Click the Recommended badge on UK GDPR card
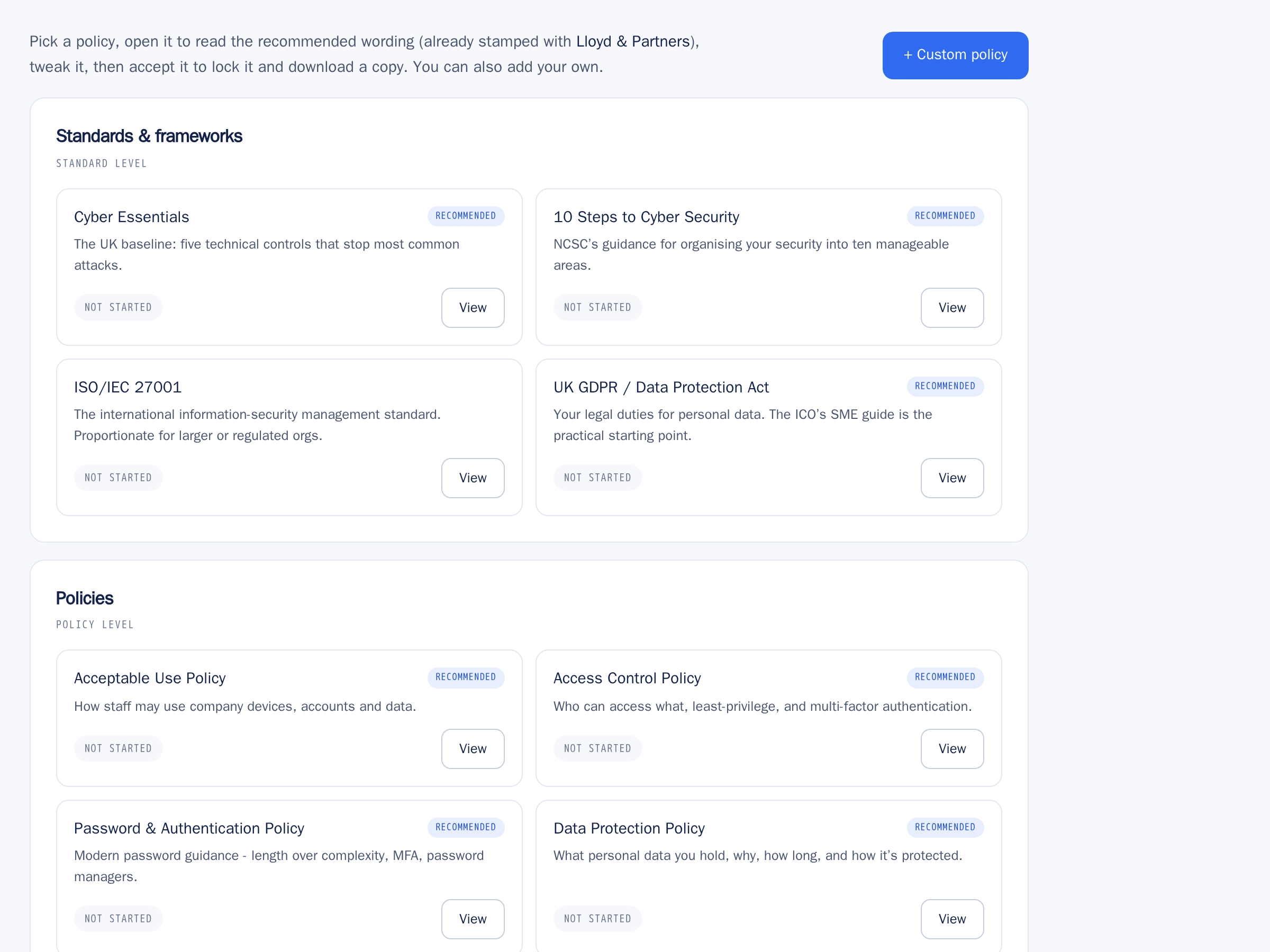Image resolution: width=1270 pixels, height=952 pixels. 945,386
